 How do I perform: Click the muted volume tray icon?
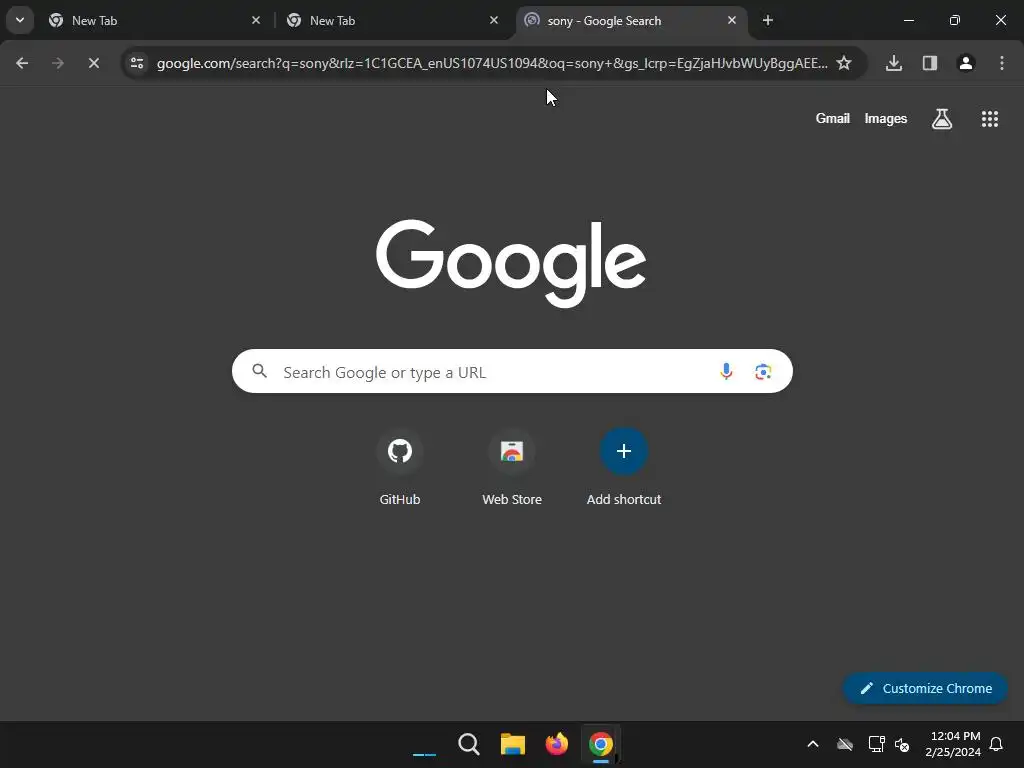[x=903, y=744]
